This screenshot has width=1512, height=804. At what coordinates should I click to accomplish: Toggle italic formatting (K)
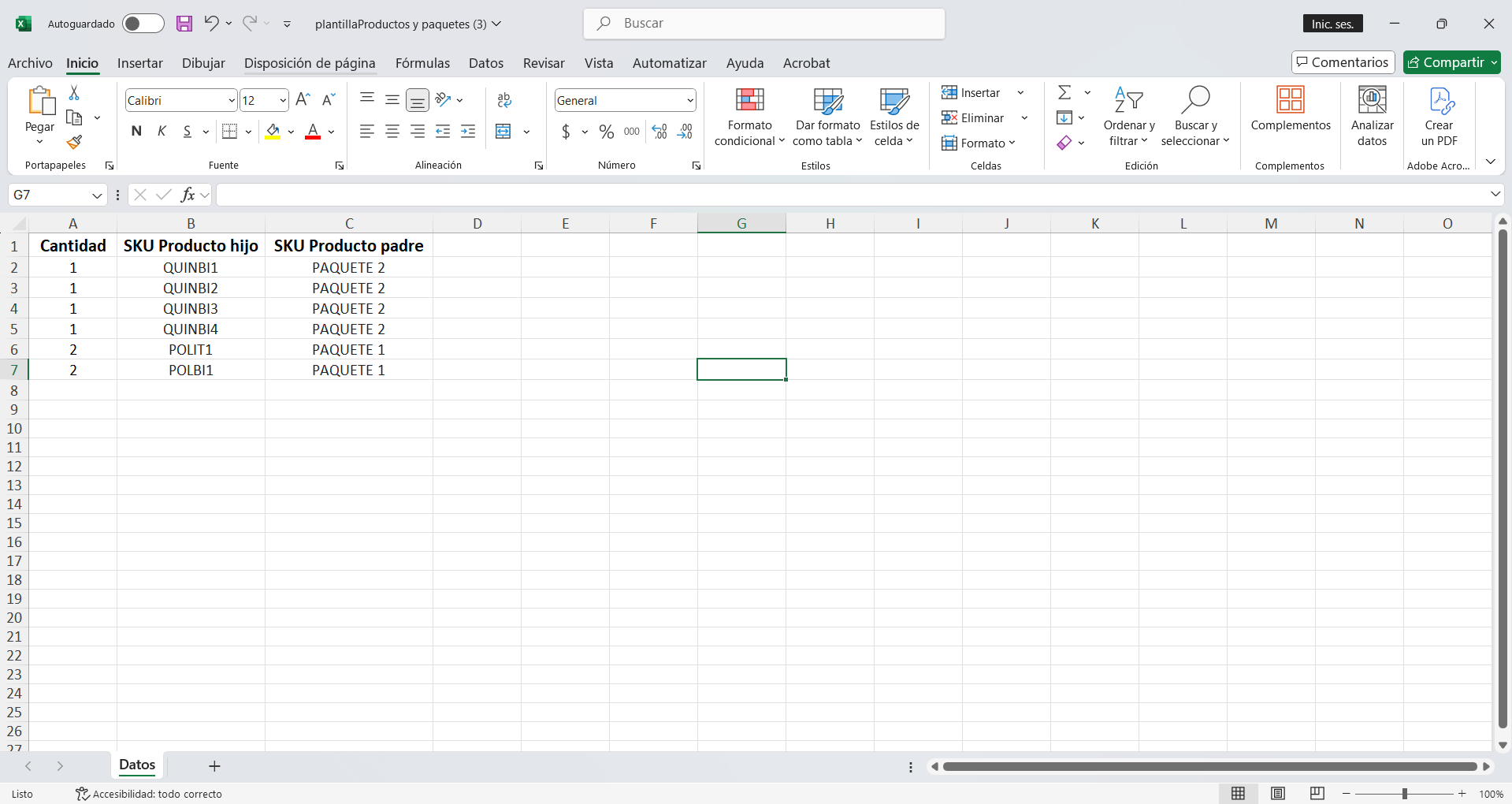162,132
